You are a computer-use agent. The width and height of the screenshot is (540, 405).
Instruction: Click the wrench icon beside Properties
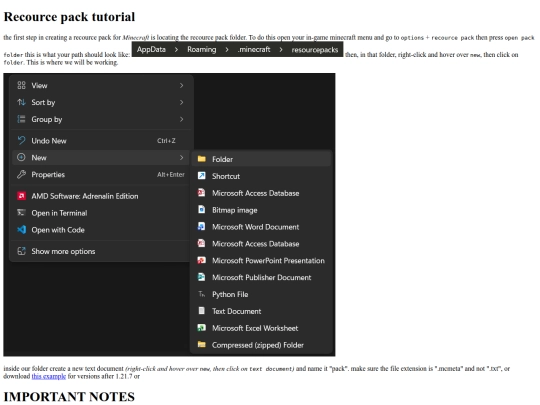(21, 174)
